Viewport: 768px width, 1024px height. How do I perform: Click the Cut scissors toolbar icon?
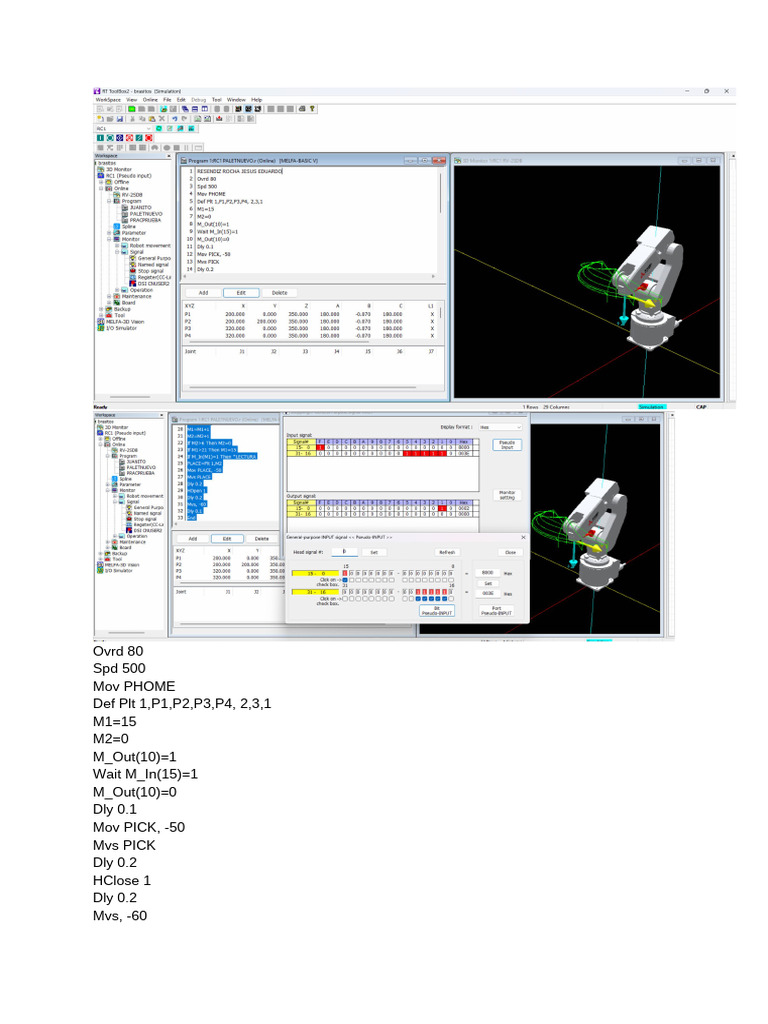(133, 119)
